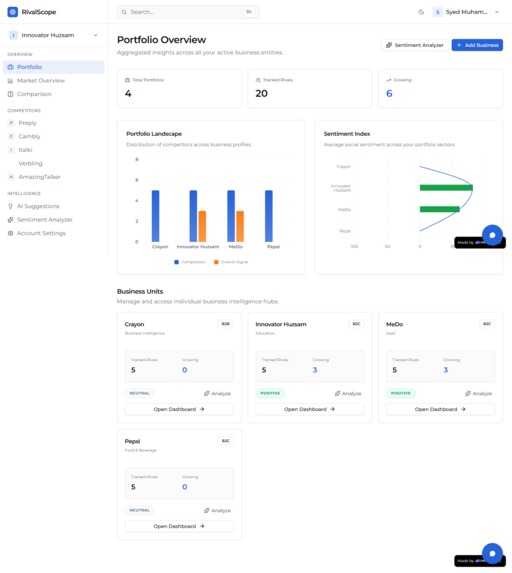Click the user avatar S badge
The image size is (512, 573).
(437, 12)
